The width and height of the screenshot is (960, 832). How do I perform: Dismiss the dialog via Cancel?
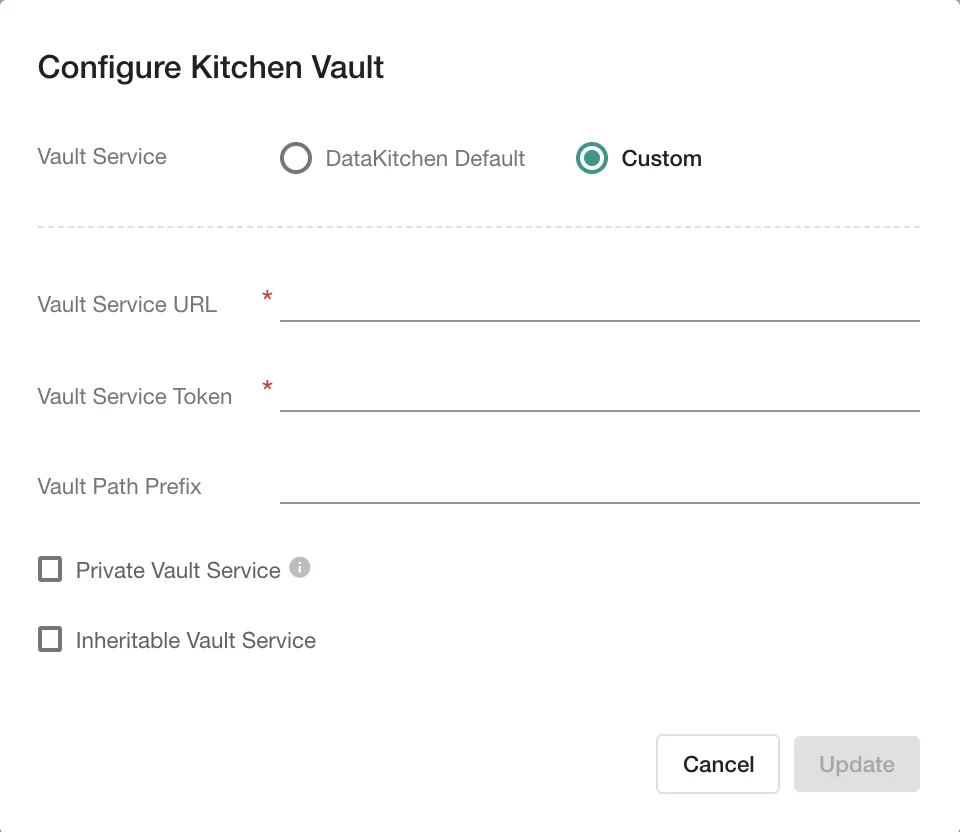pyautogui.click(x=717, y=763)
